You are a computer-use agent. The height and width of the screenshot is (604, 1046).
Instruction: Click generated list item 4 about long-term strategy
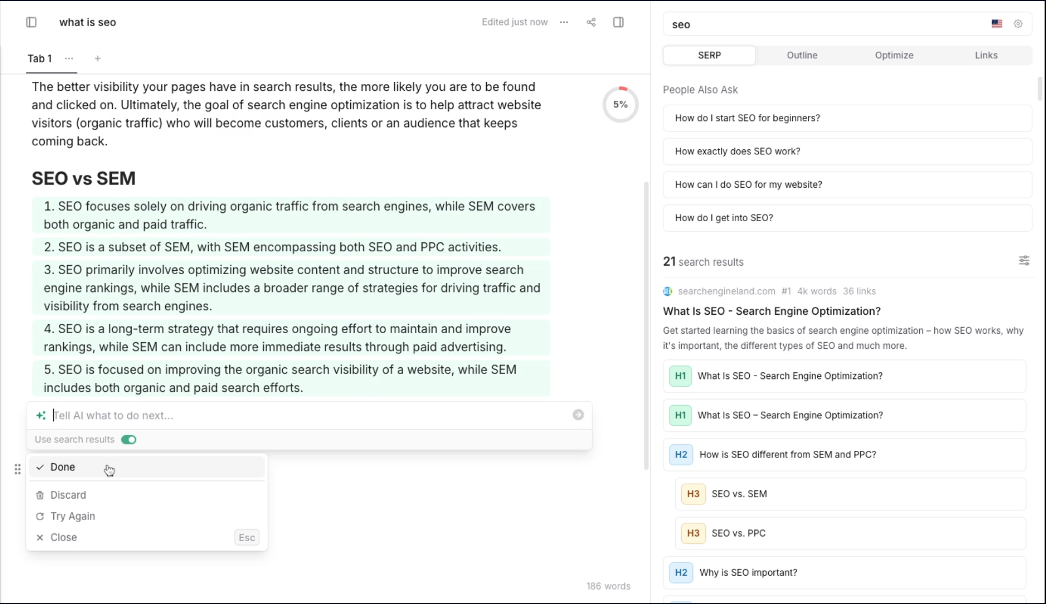tap(291, 338)
